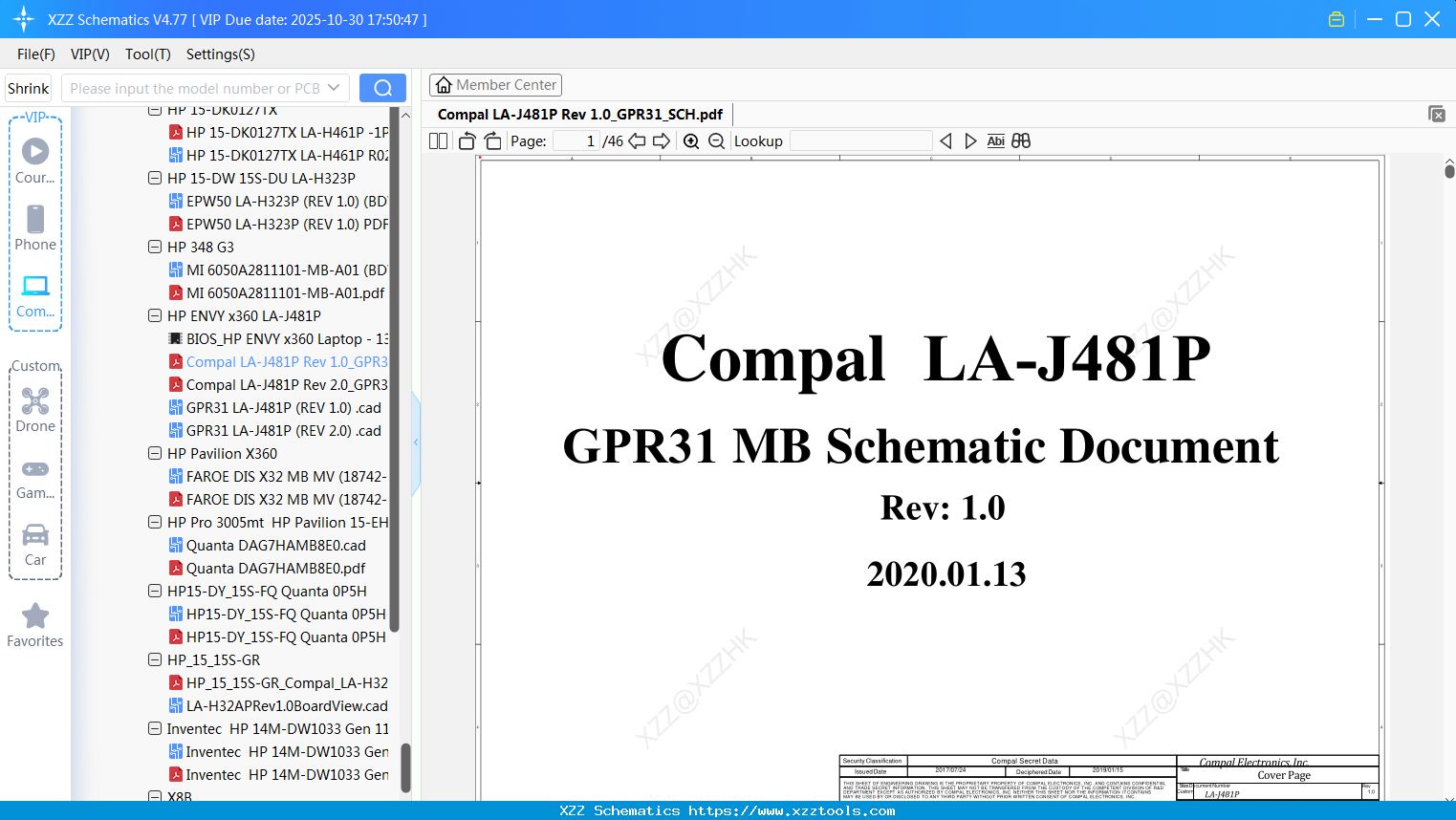Open MI 6050A2811101-MB-A01.pdf
The image size is (1456, 820).
(277, 292)
